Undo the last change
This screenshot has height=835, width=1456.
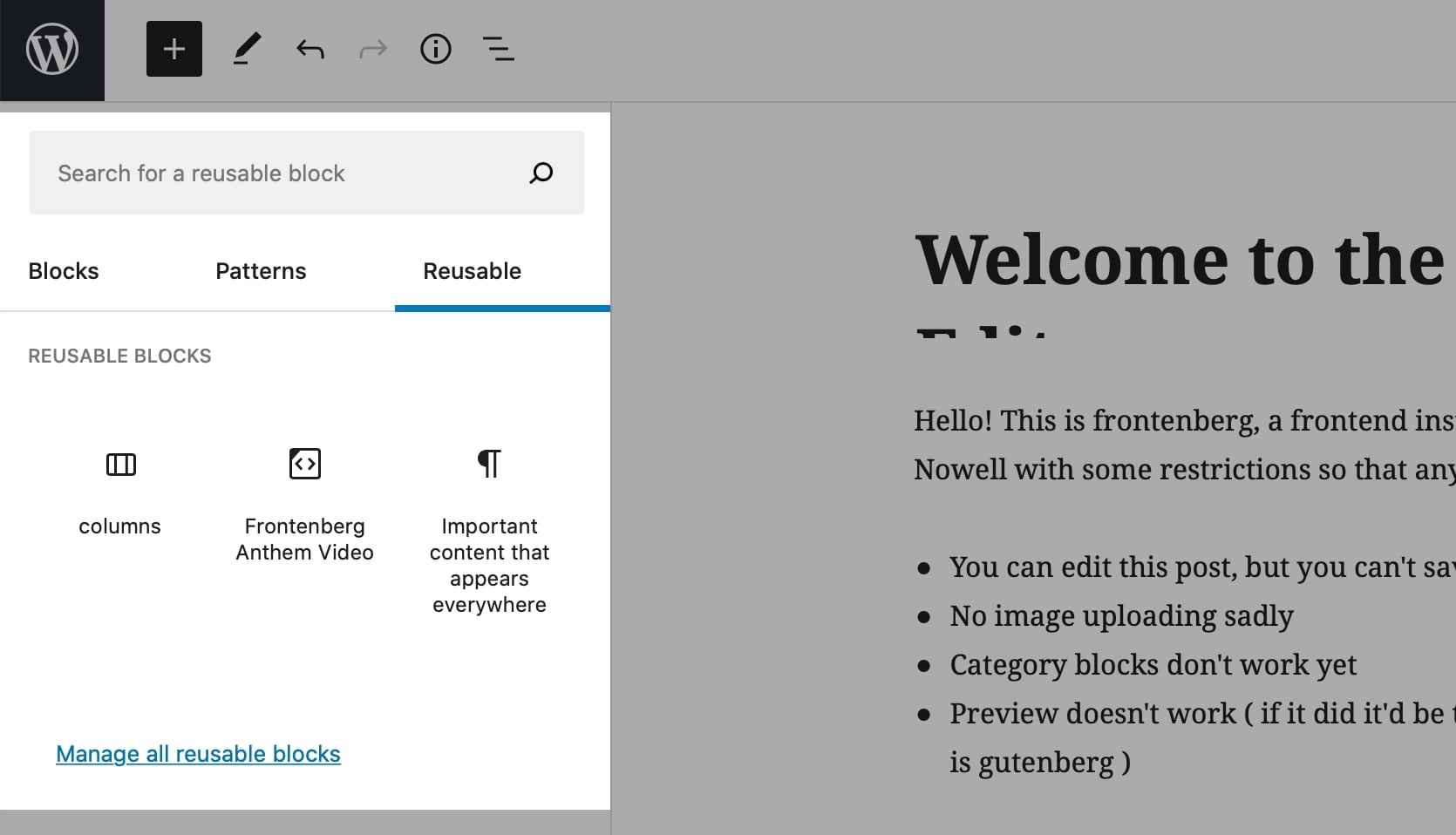(x=310, y=49)
